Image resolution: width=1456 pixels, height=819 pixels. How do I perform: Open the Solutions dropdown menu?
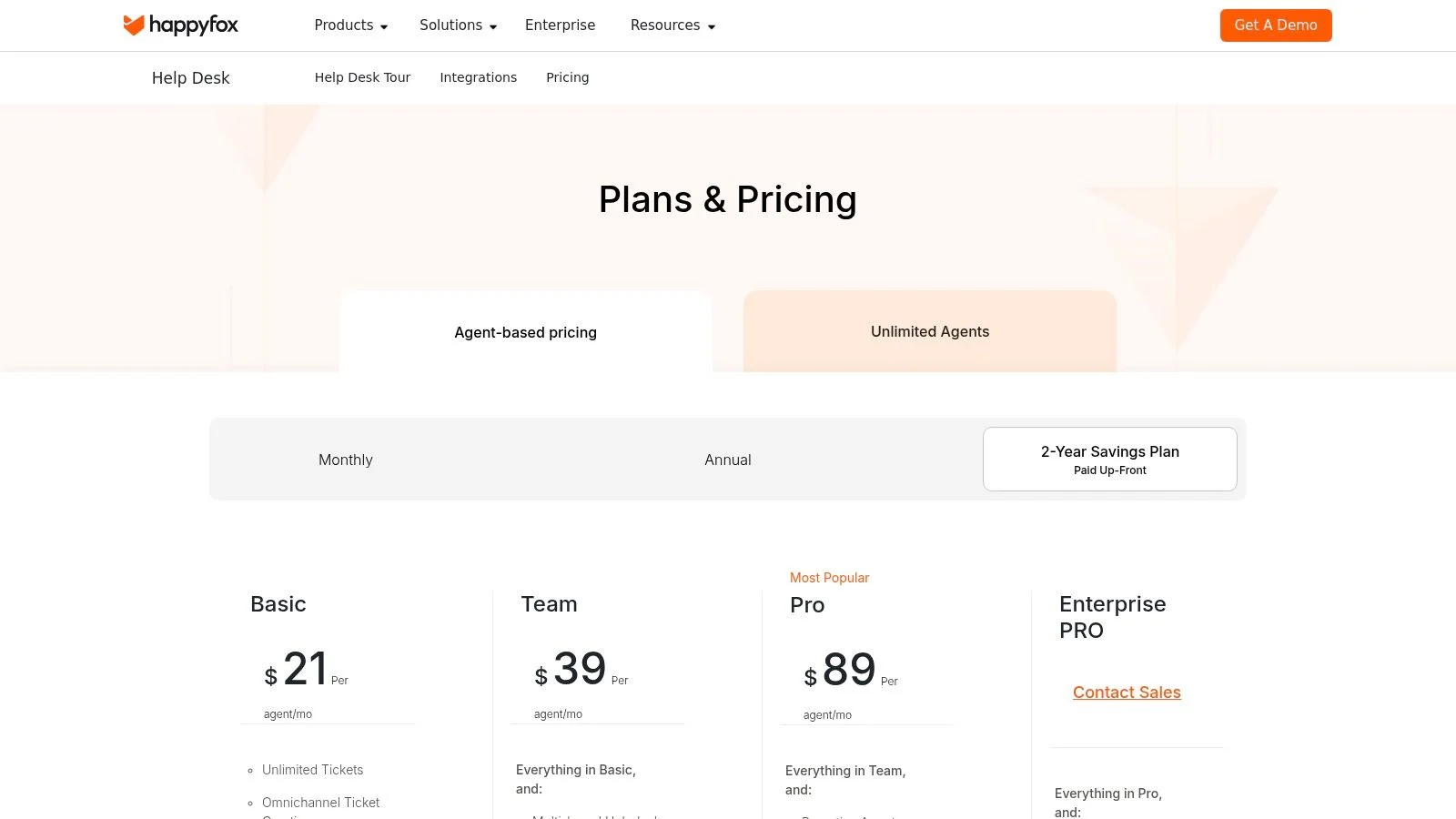pos(458,25)
